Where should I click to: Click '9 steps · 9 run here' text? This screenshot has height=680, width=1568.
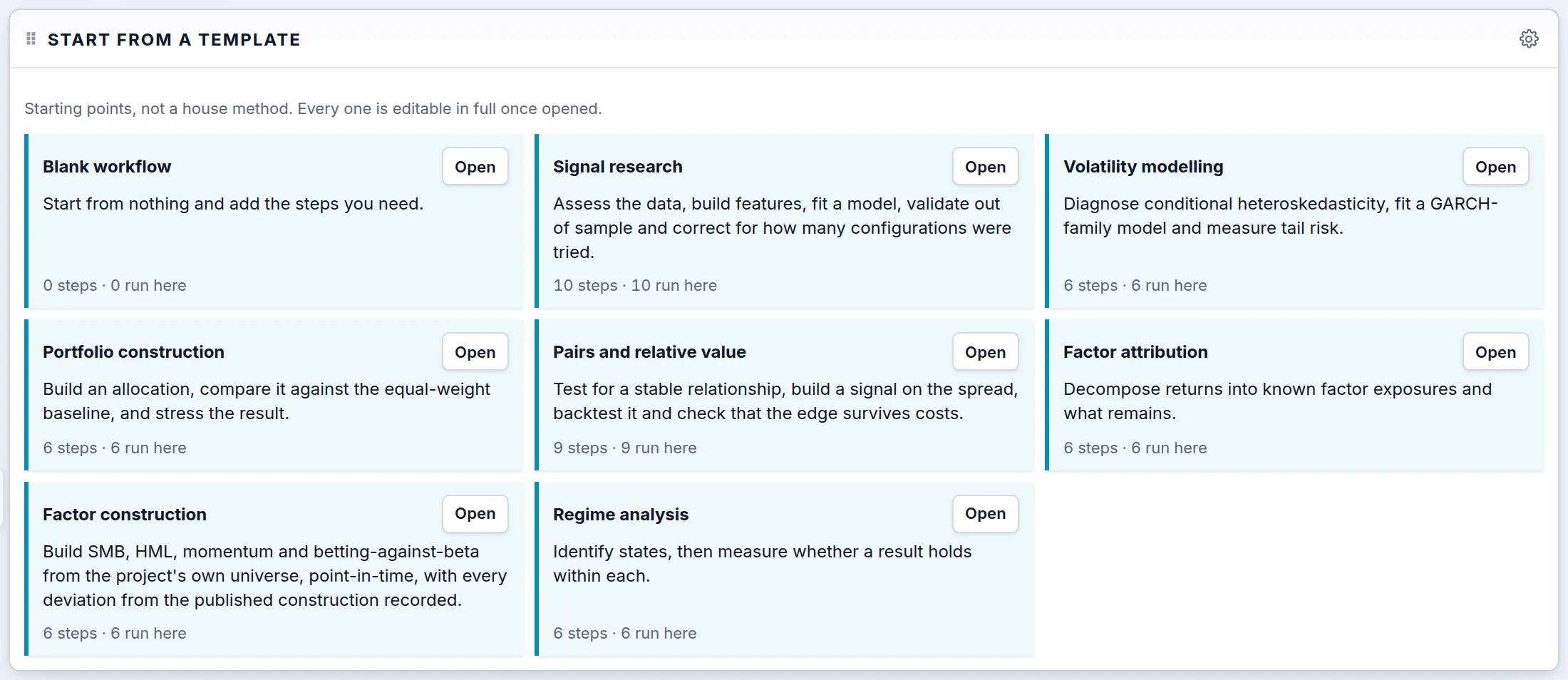(x=625, y=448)
